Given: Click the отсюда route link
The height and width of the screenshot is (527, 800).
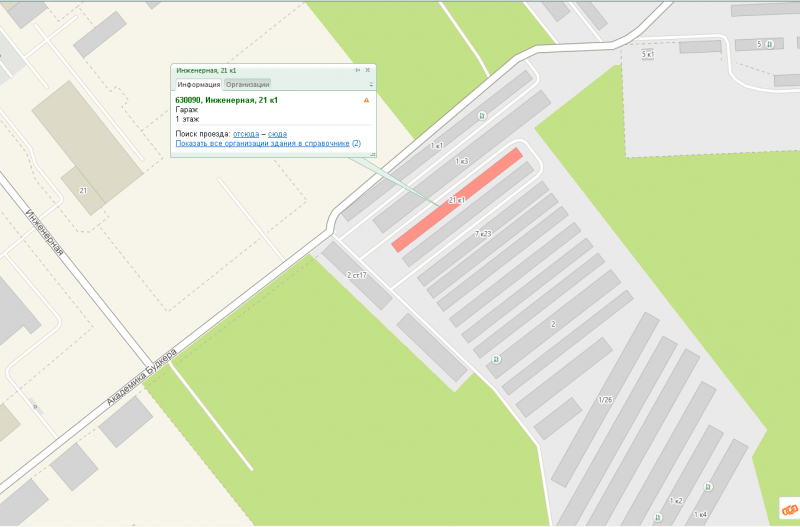Looking at the screenshot, I should coord(246,134).
